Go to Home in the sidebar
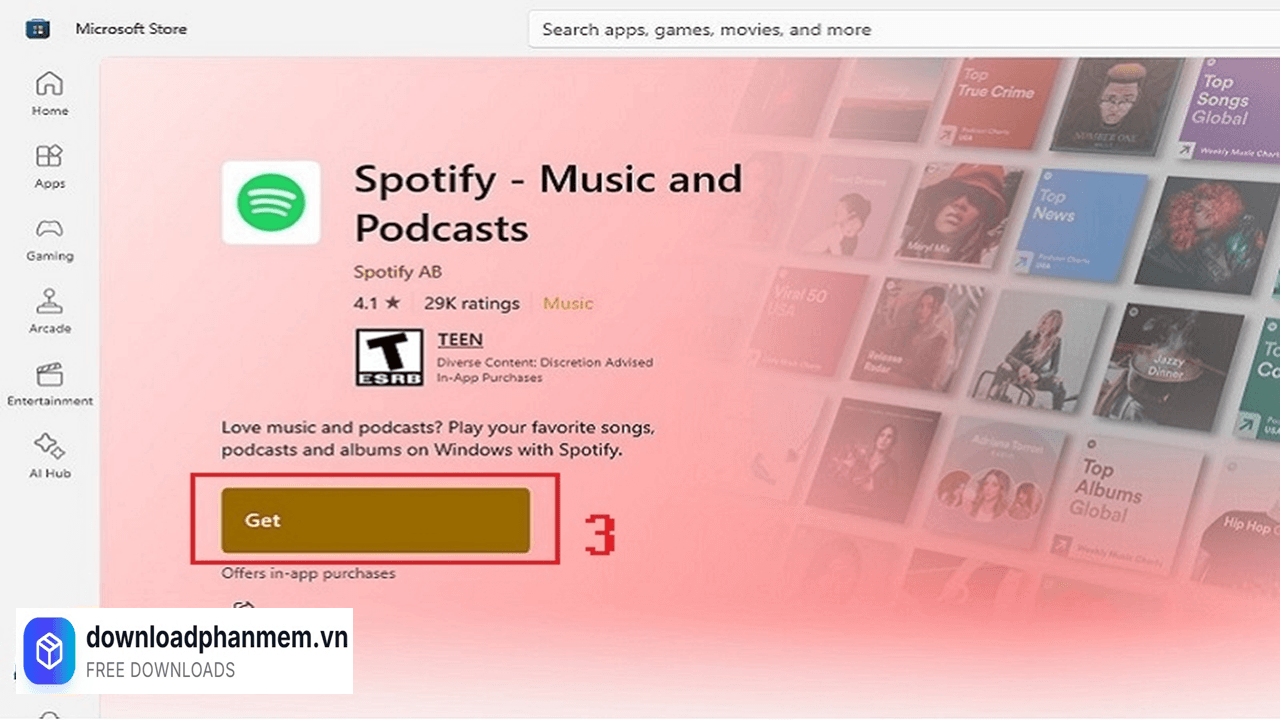 [x=49, y=93]
